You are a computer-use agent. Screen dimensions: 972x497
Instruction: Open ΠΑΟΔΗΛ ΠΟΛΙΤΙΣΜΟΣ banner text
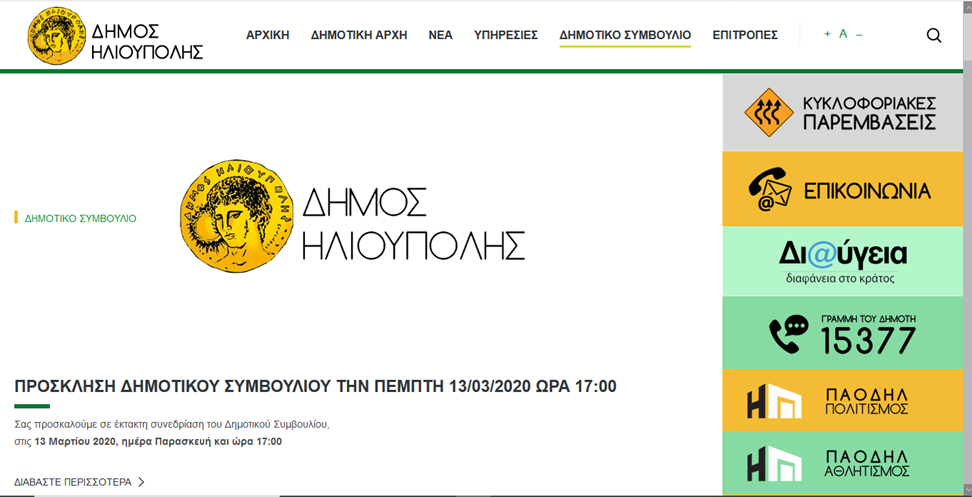pyautogui.click(x=867, y=402)
